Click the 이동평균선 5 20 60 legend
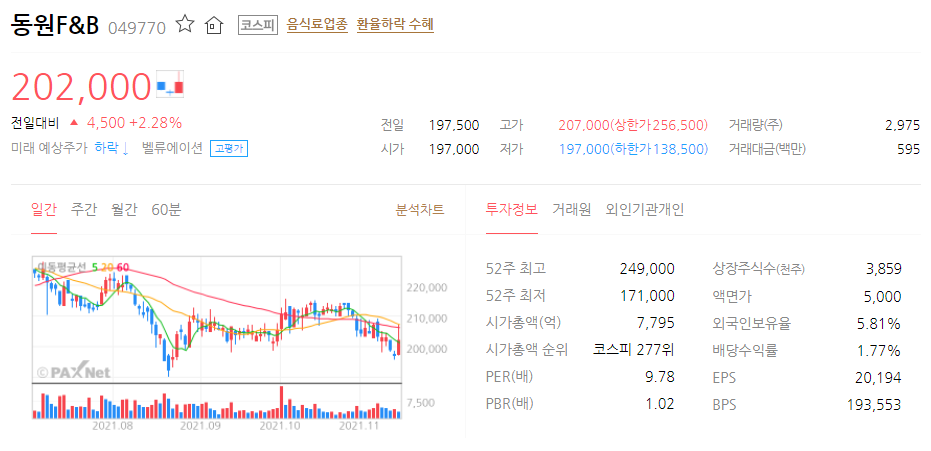The image size is (931, 451). click(x=83, y=266)
